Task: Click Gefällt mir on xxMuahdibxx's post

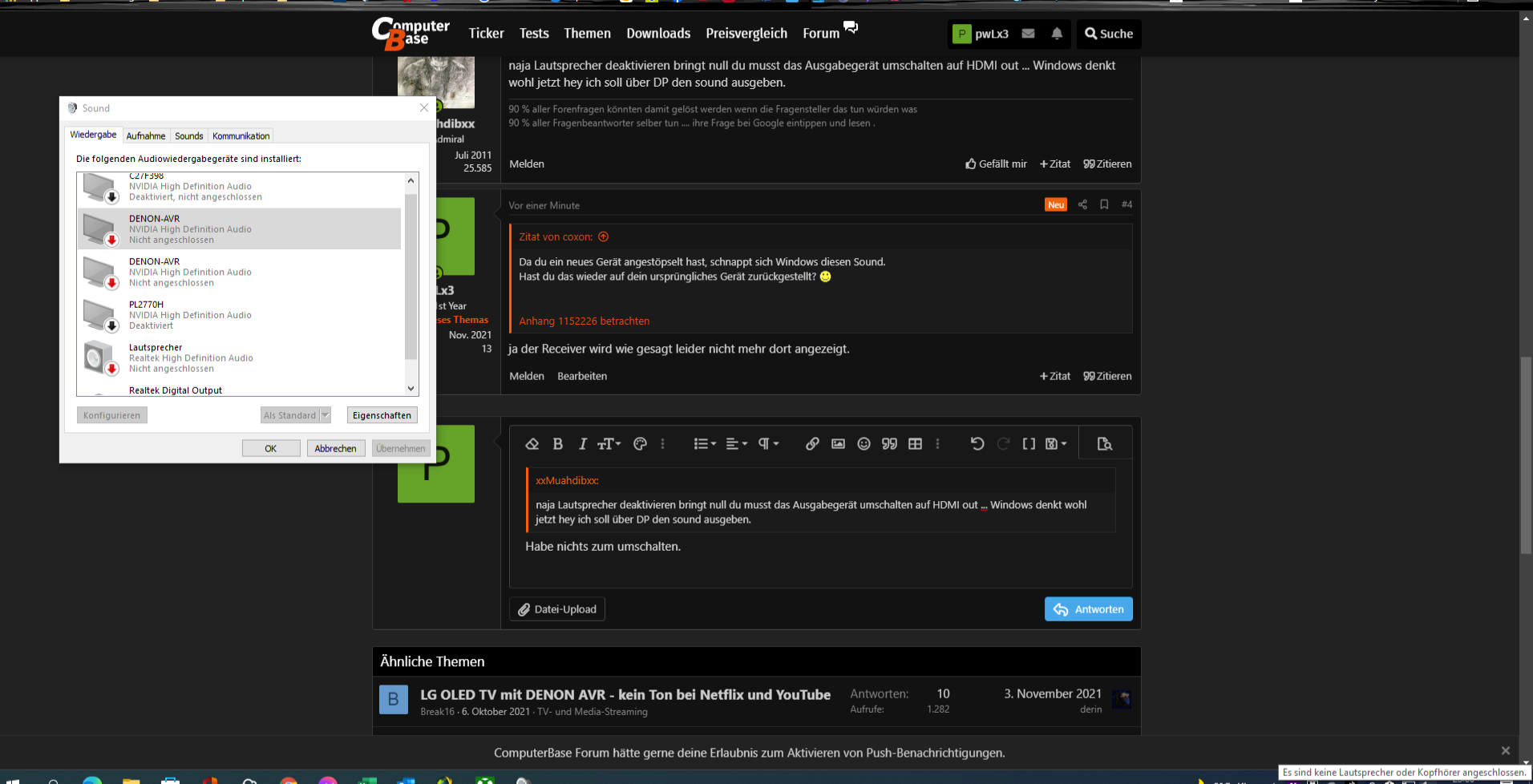Action: (x=996, y=164)
